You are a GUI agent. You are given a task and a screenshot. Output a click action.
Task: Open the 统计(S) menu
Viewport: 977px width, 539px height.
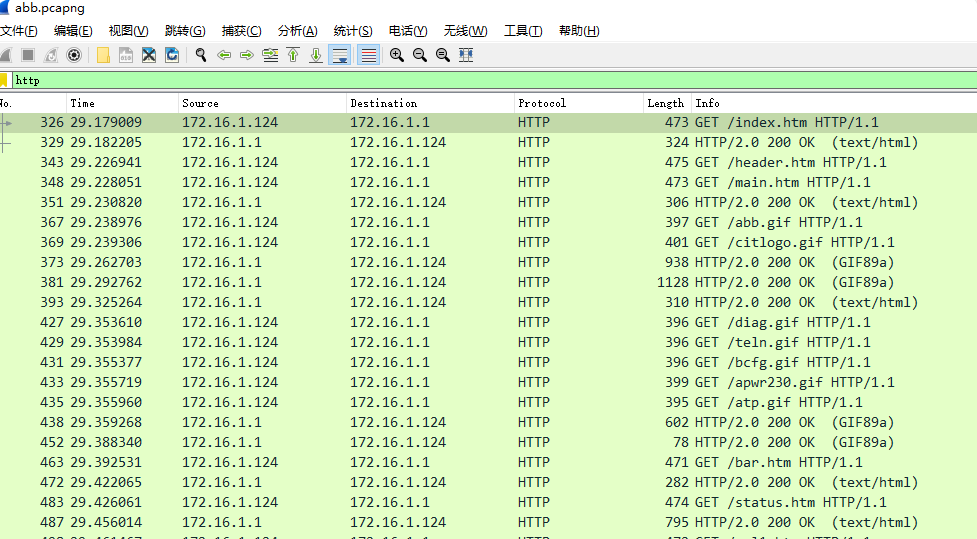tap(353, 31)
